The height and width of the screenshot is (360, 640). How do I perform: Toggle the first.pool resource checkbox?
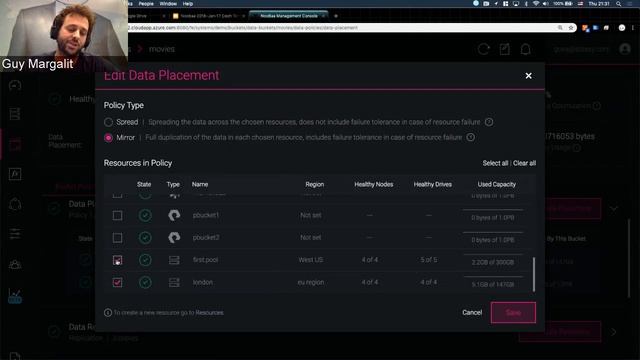click(x=117, y=260)
